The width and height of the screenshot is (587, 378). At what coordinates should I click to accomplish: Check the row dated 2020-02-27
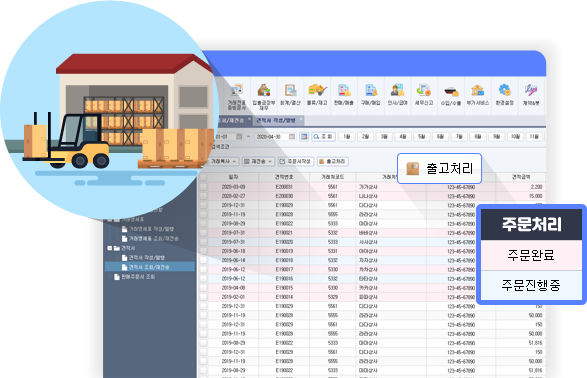point(203,196)
